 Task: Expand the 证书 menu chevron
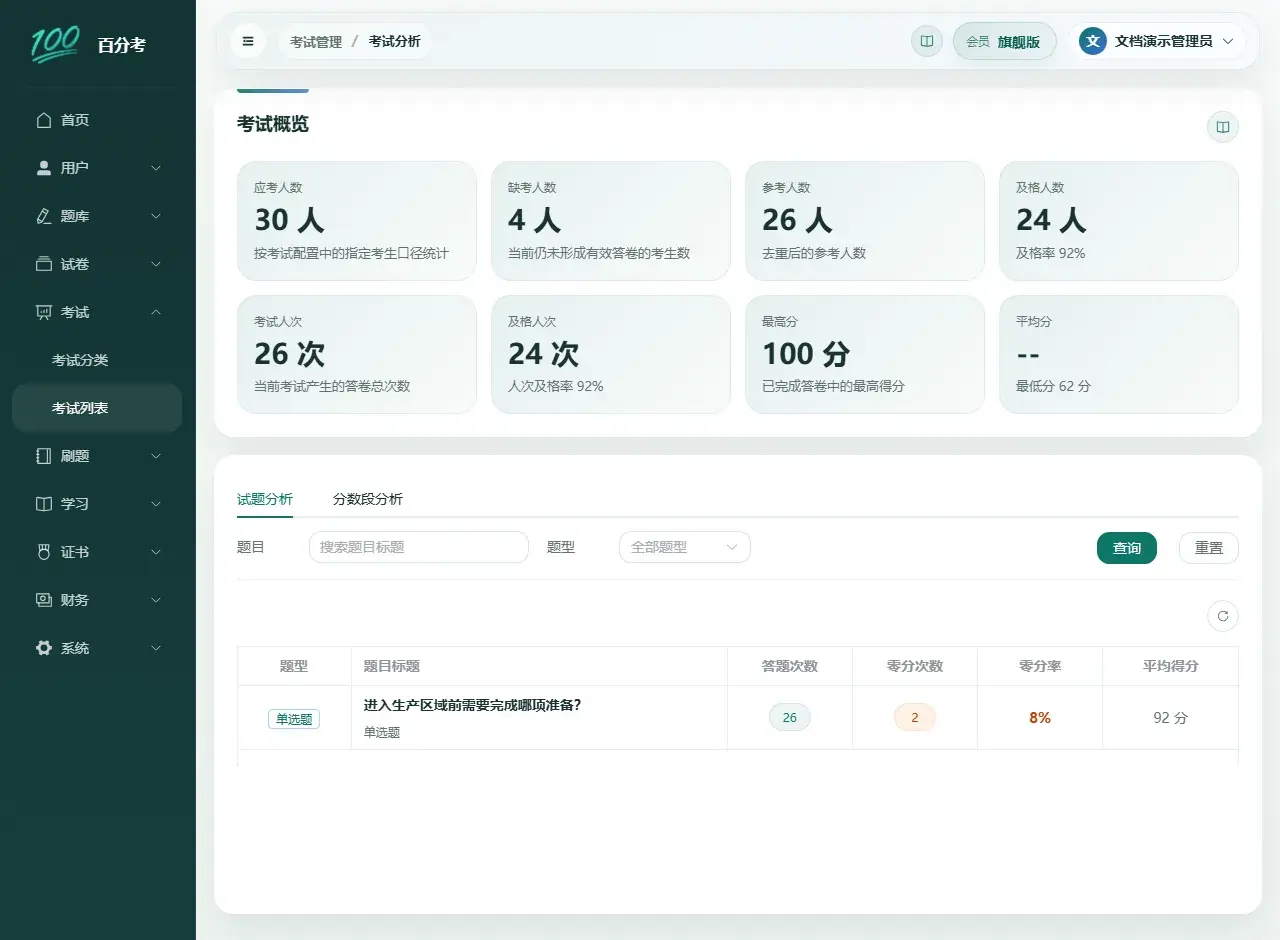tap(156, 552)
